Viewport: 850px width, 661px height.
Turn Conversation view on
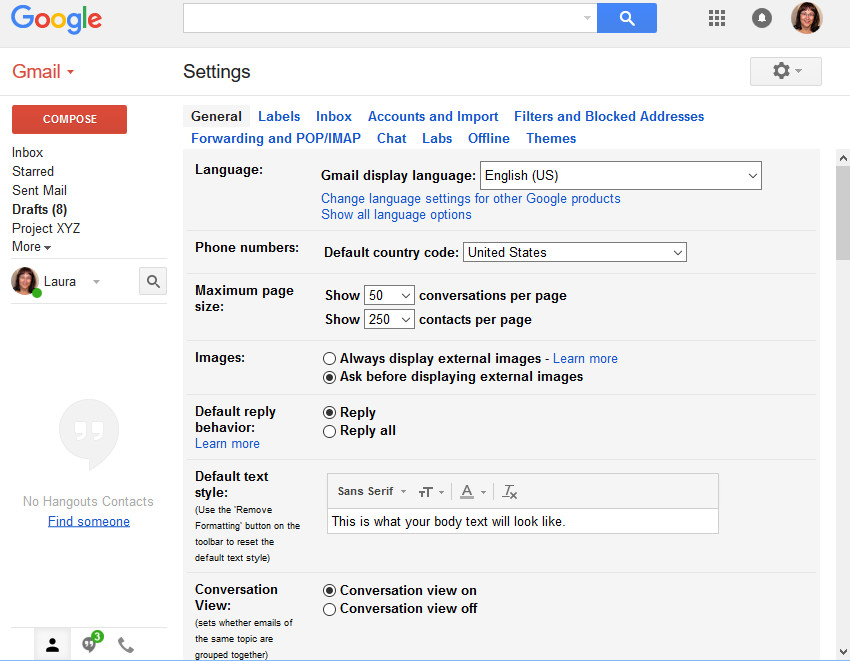pos(329,591)
